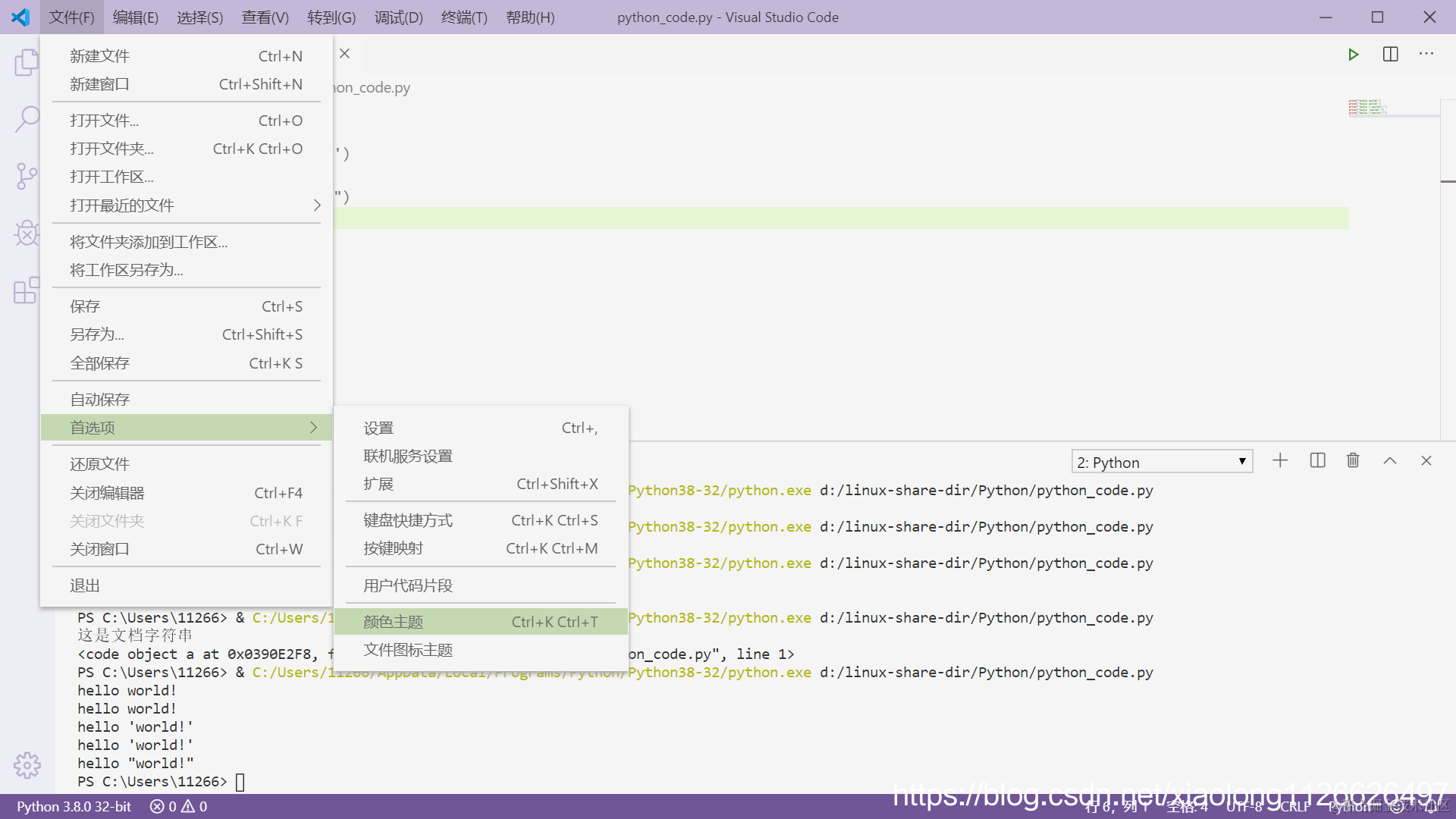The image size is (1456, 819).
Task: Choose 新建文件 from the File menu
Action: click(187, 56)
